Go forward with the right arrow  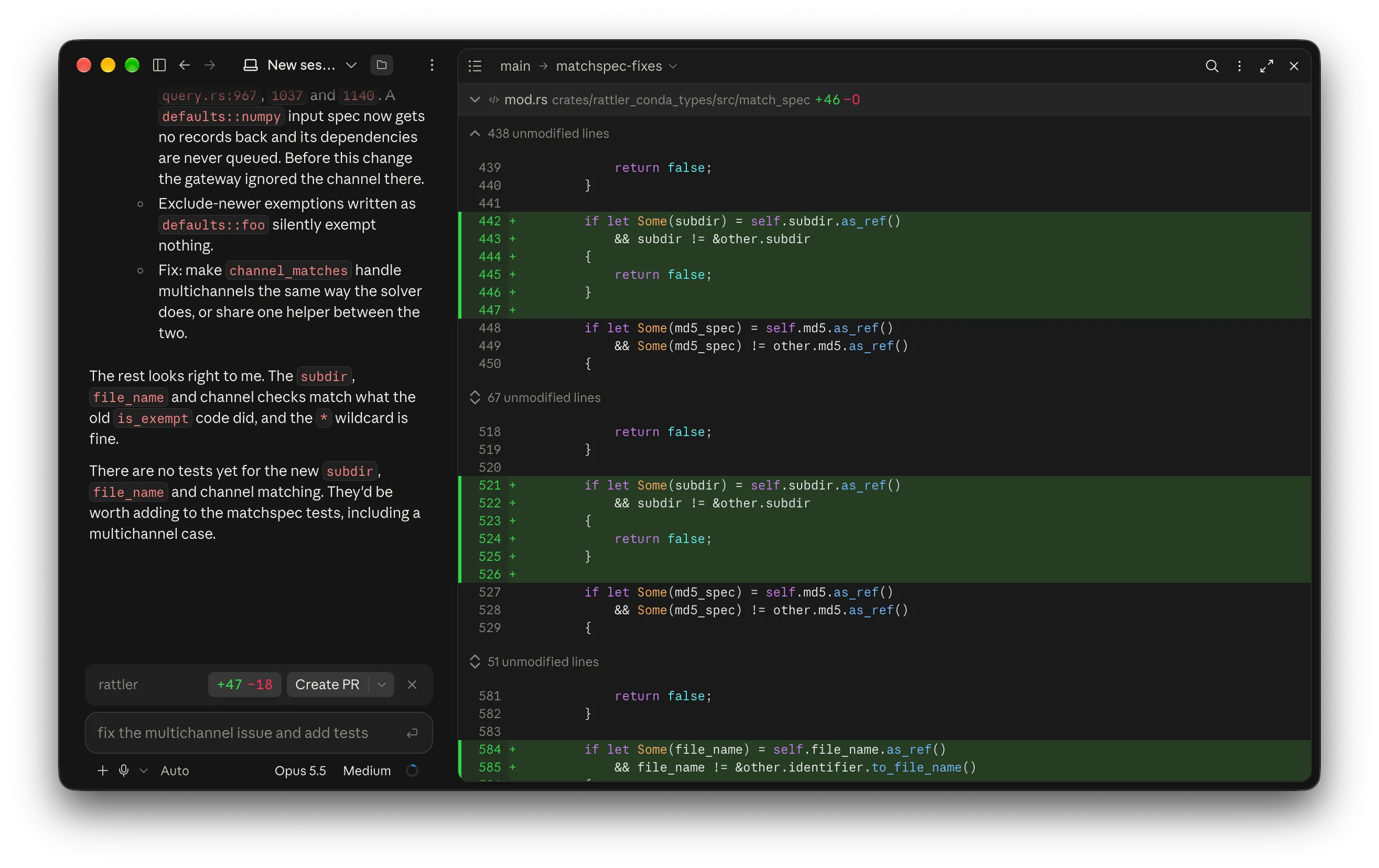click(210, 66)
